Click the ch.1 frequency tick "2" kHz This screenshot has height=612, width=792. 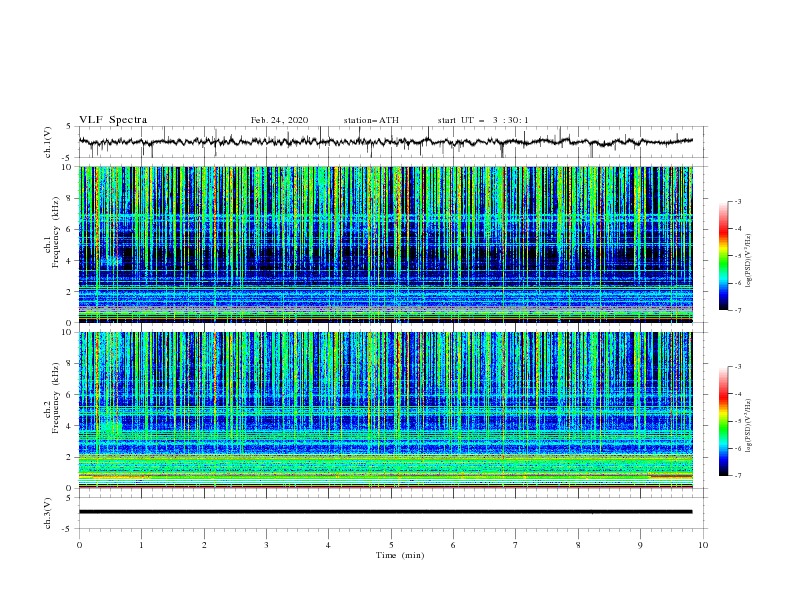click(x=70, y=291)
